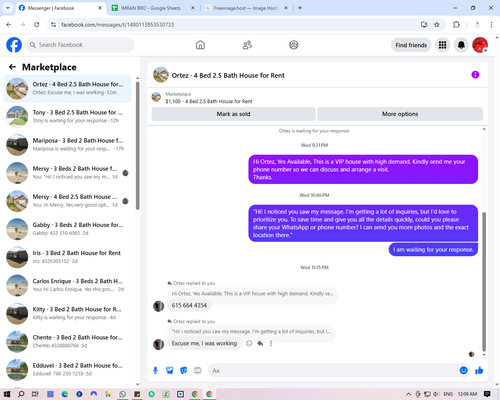Open the Friends icon in top navigation
This screenshot has width=500, height=400.
[x=247, y=45]
